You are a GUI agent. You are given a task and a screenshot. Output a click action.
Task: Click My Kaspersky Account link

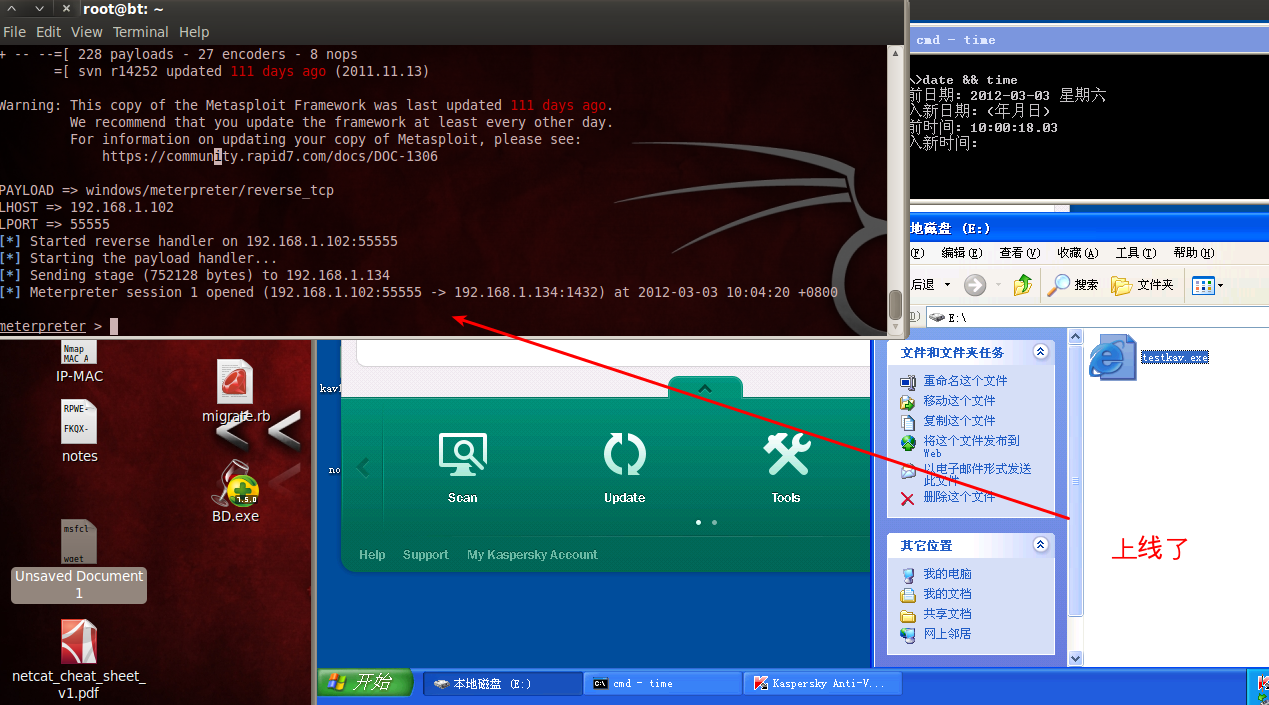[x=532, y=555]
